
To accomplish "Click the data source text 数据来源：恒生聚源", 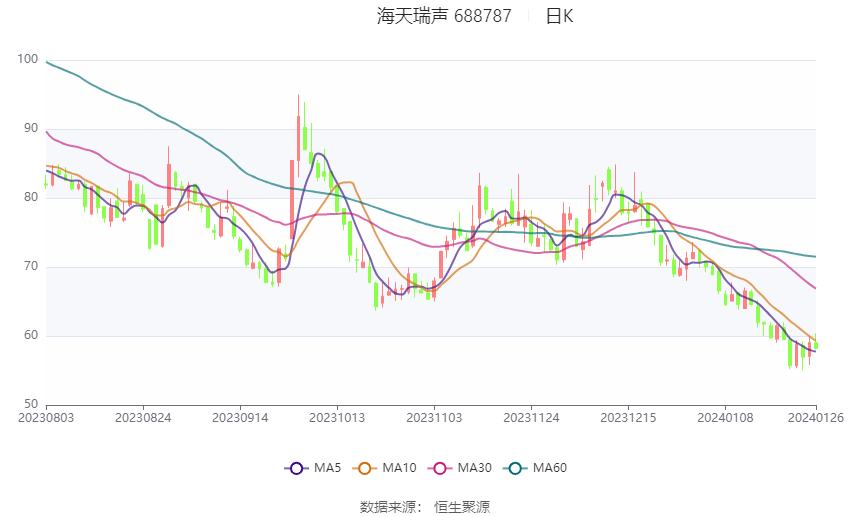I will click(x=425, y=507).
